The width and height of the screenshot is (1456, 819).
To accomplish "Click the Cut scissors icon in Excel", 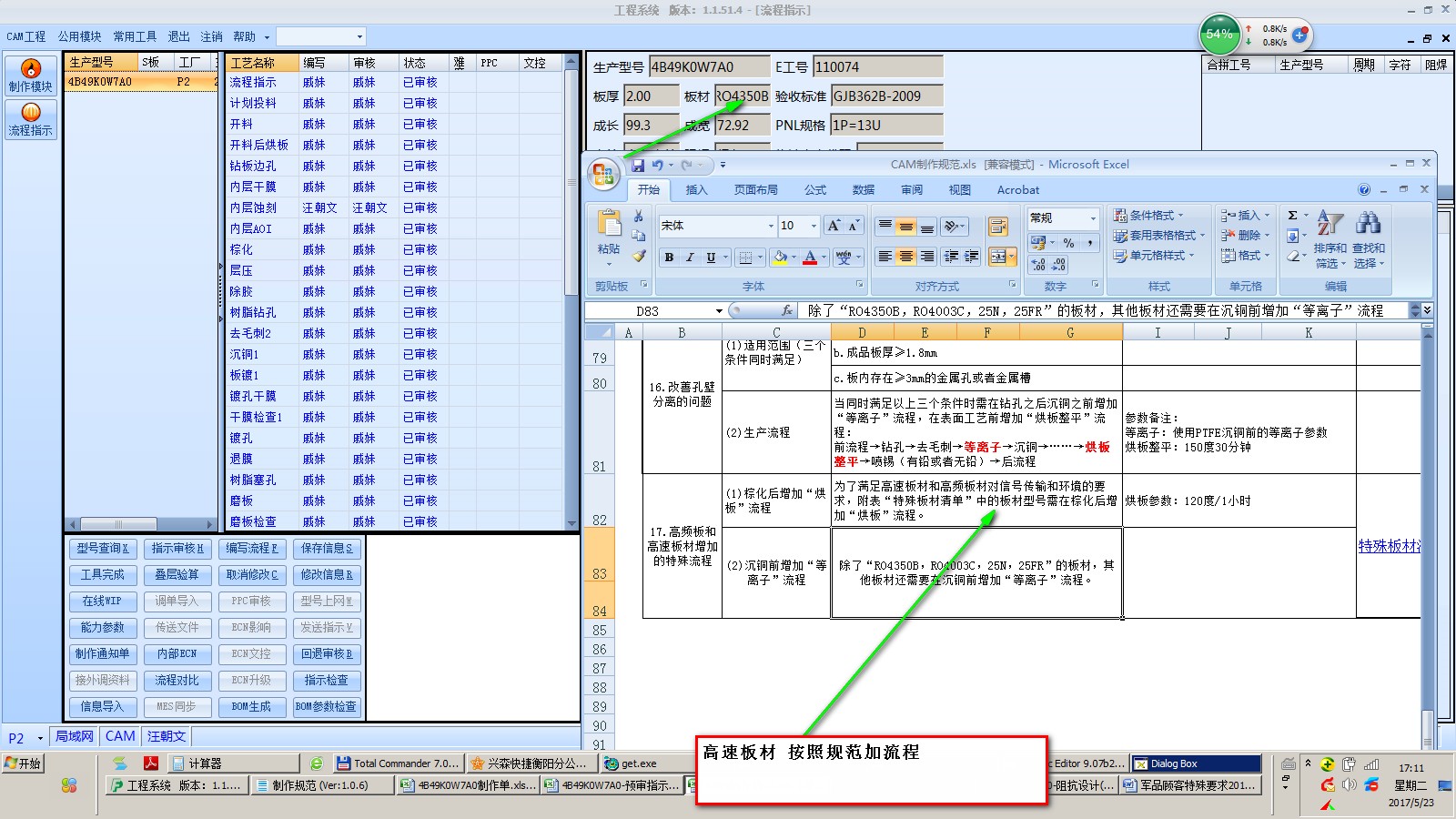I will (638, 217).
